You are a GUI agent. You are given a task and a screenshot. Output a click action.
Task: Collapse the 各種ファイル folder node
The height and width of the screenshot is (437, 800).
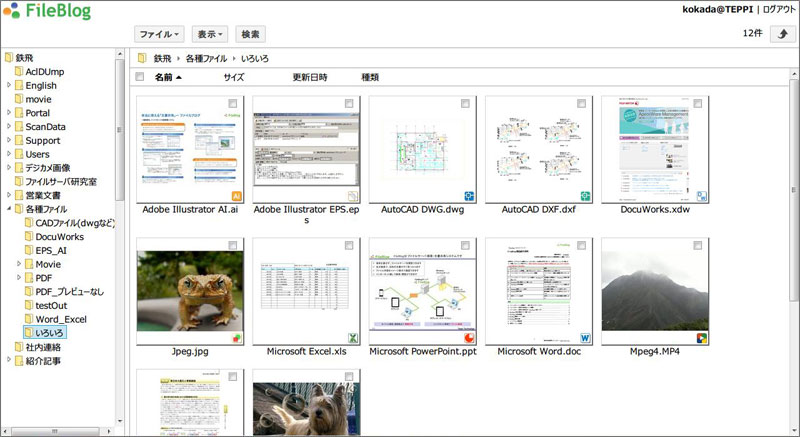tap(9, 209)
